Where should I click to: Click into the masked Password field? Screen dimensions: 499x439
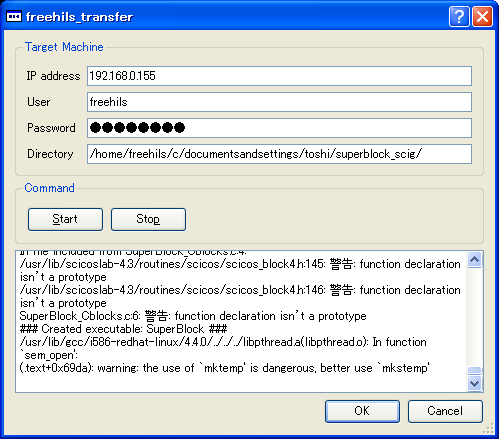279,128
